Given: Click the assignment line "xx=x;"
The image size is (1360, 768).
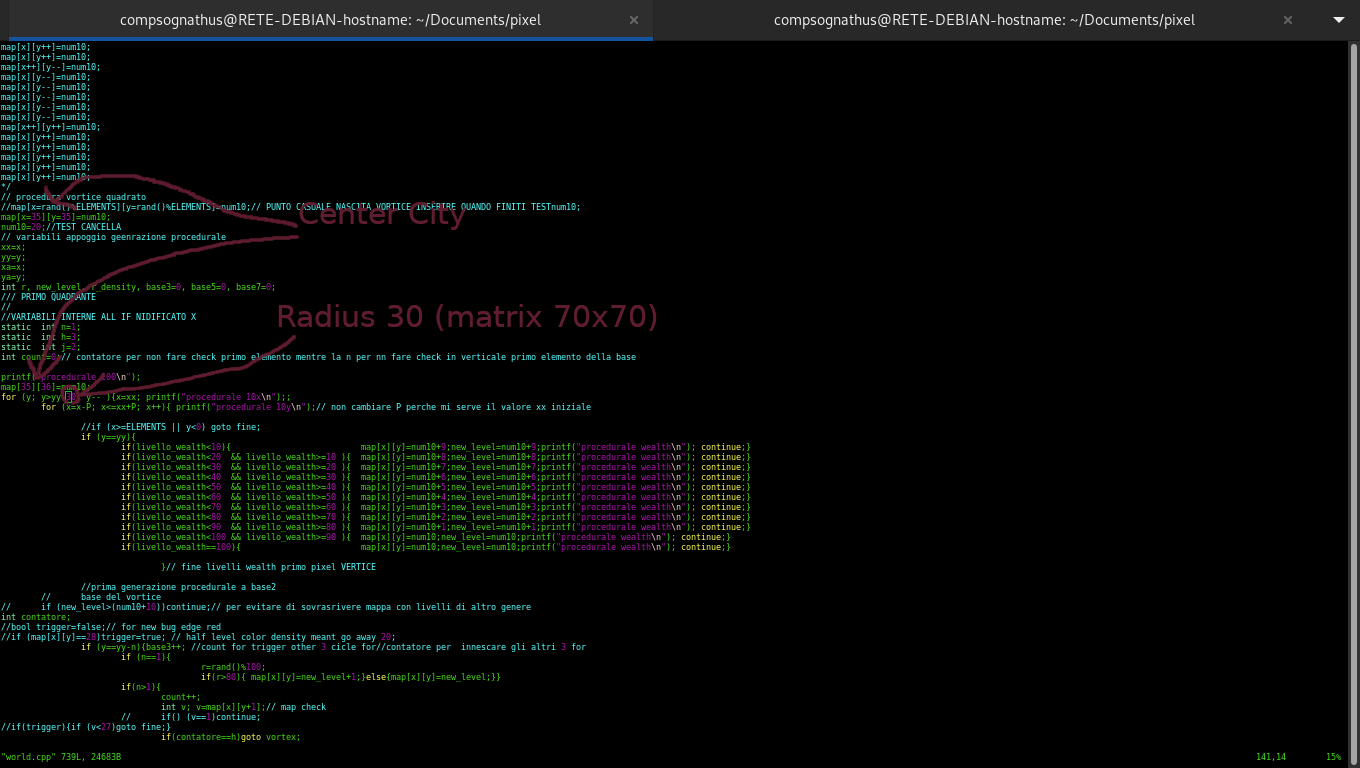Looking at the screenshot, I should pos(13,247).
